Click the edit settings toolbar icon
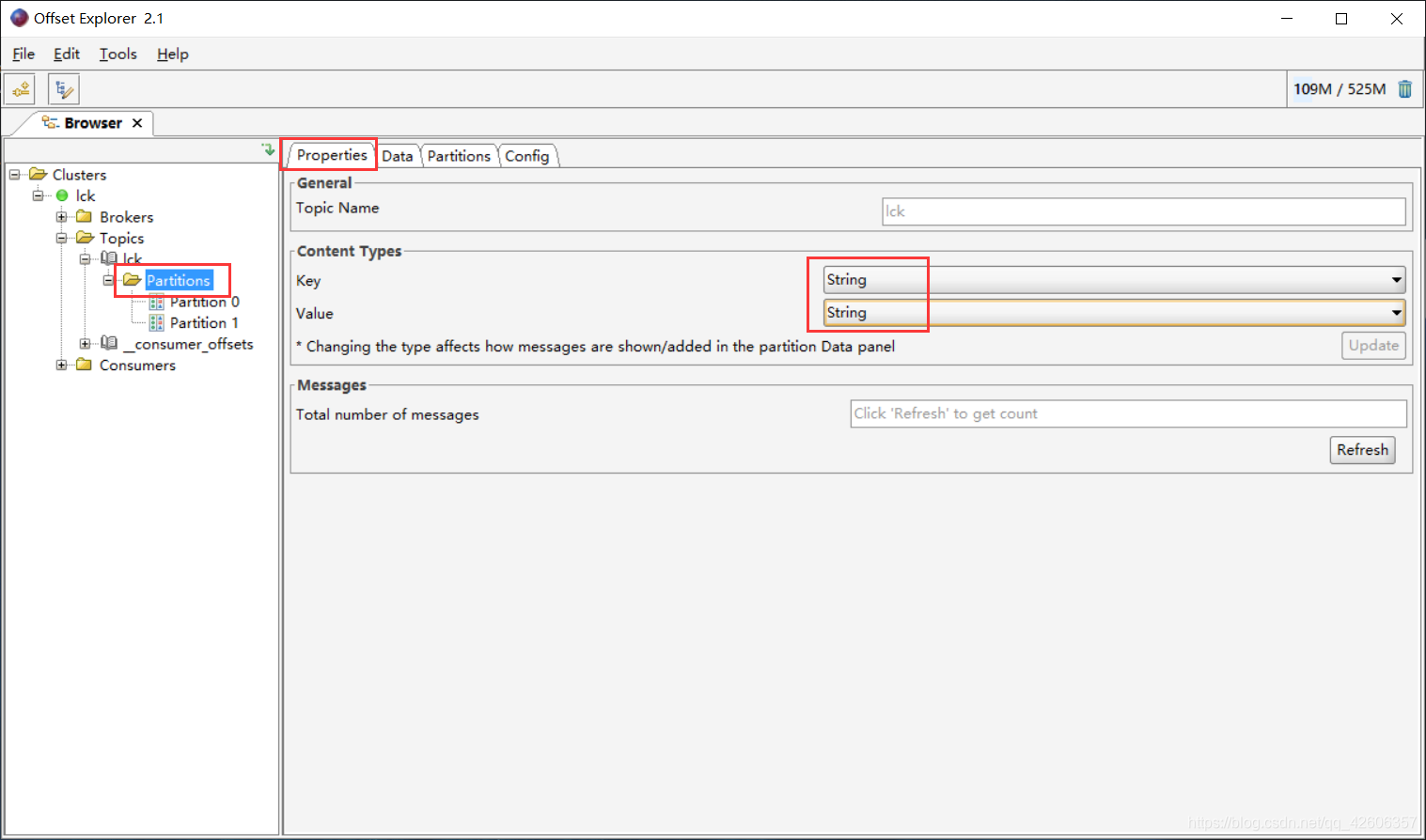 pyautogui.click(x=64, y=89)
